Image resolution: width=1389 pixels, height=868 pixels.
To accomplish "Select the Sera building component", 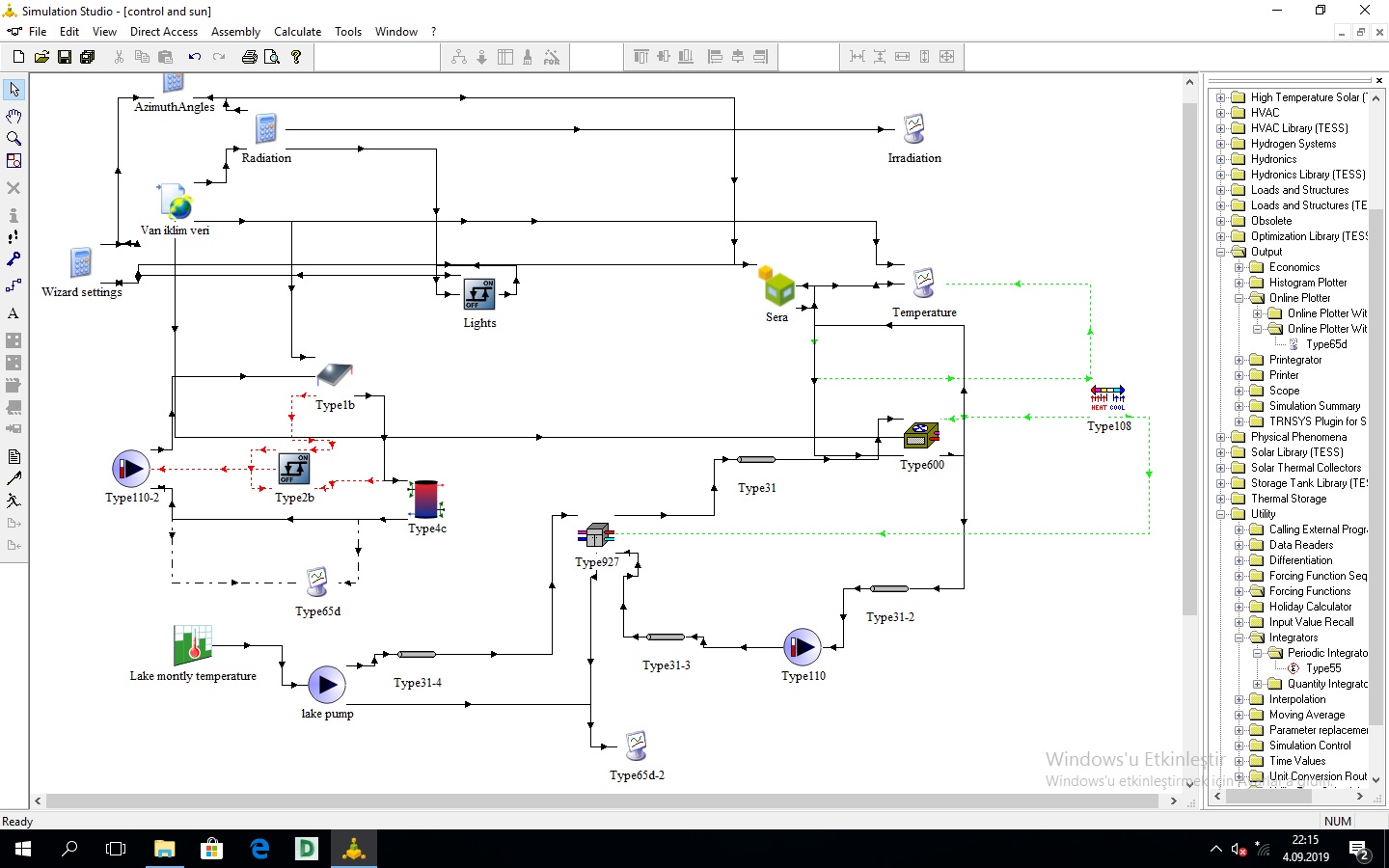I will (x=776, y=286).
